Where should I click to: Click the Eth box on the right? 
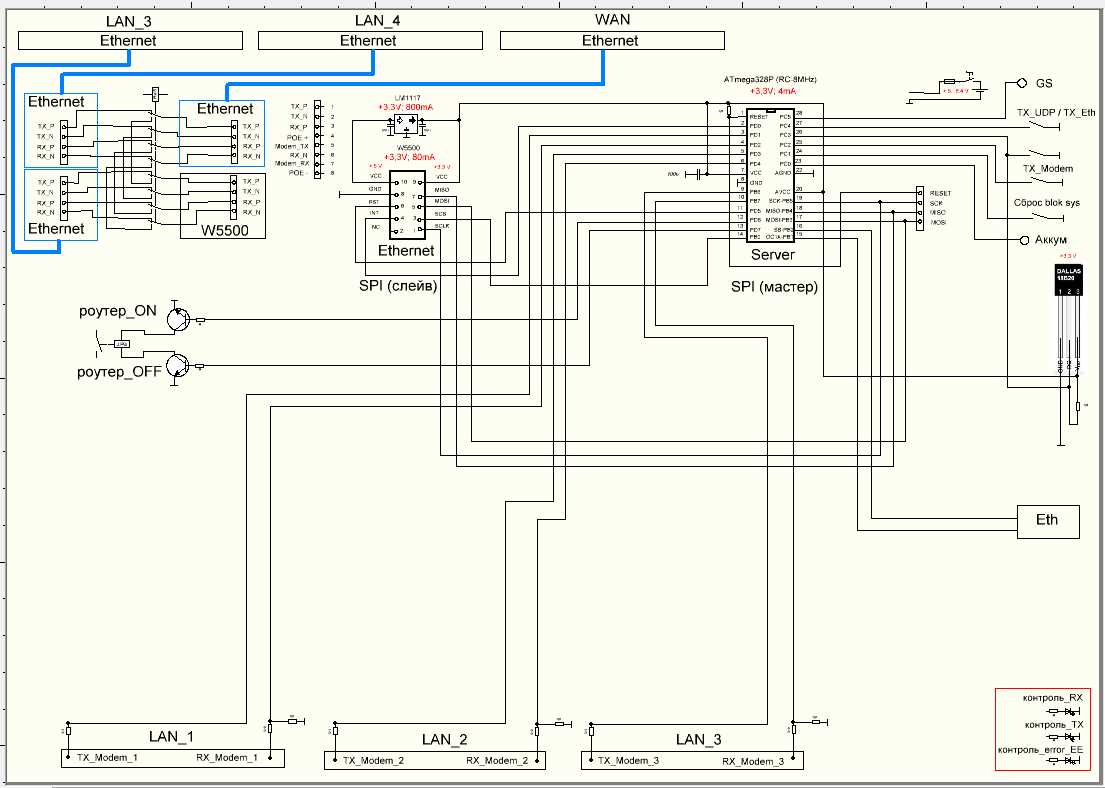coord(1049,521)
